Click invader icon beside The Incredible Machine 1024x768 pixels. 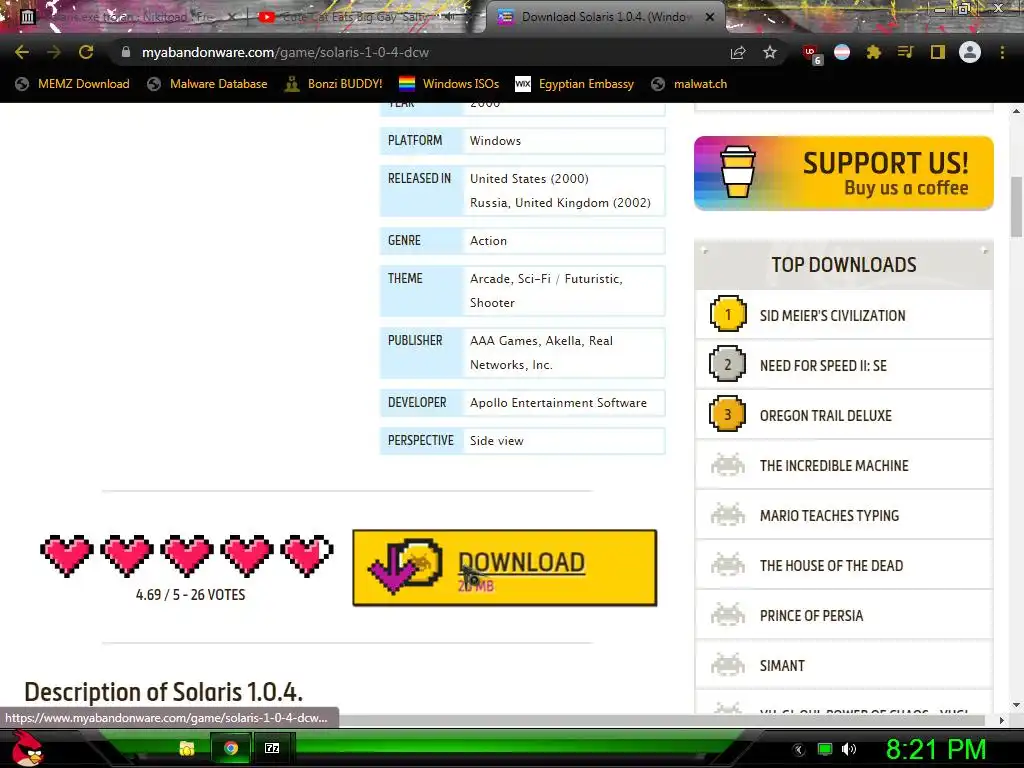point(728,465)
